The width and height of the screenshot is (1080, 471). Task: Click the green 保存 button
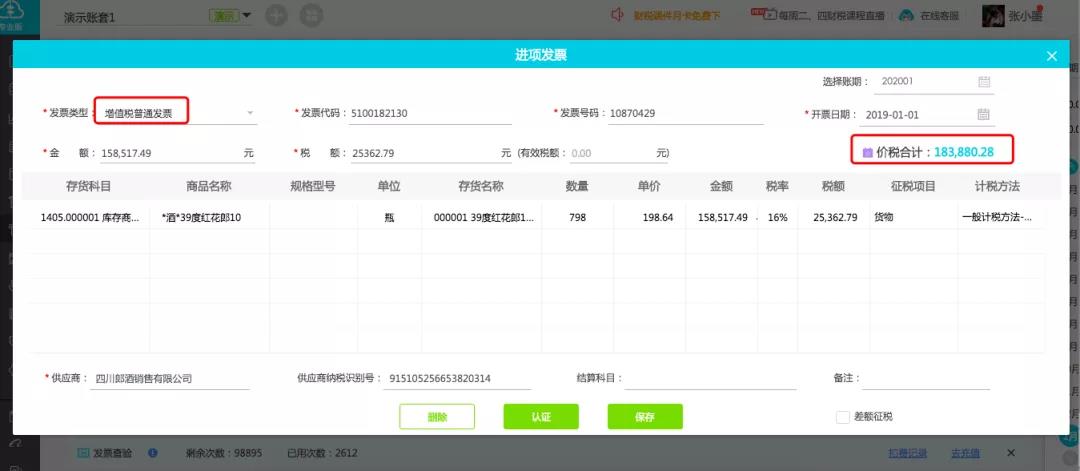tap(645, 417)
